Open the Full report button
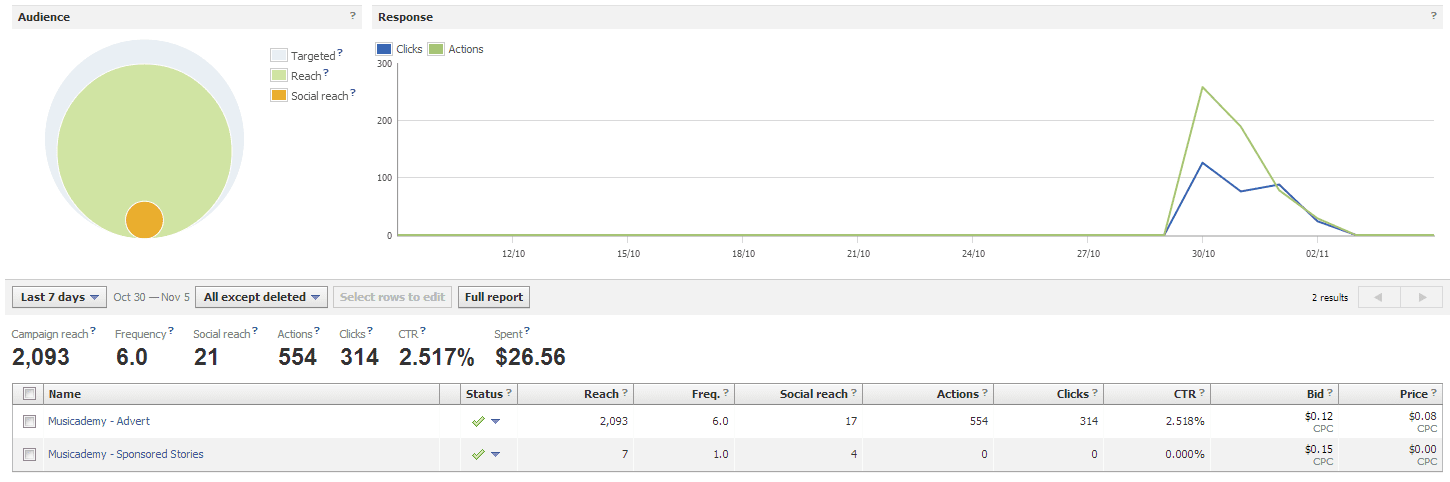Screen dimensions: 1450x482 click(x=493, y=297)
